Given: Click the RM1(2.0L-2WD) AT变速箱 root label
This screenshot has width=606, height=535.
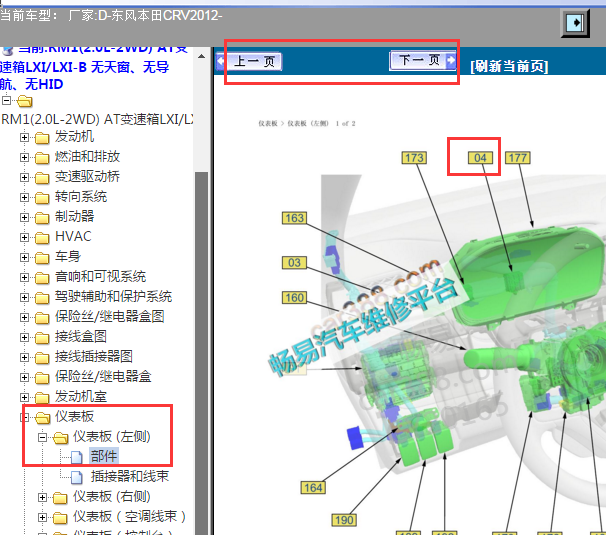Looking at the screenshot, I should point(97,119).
